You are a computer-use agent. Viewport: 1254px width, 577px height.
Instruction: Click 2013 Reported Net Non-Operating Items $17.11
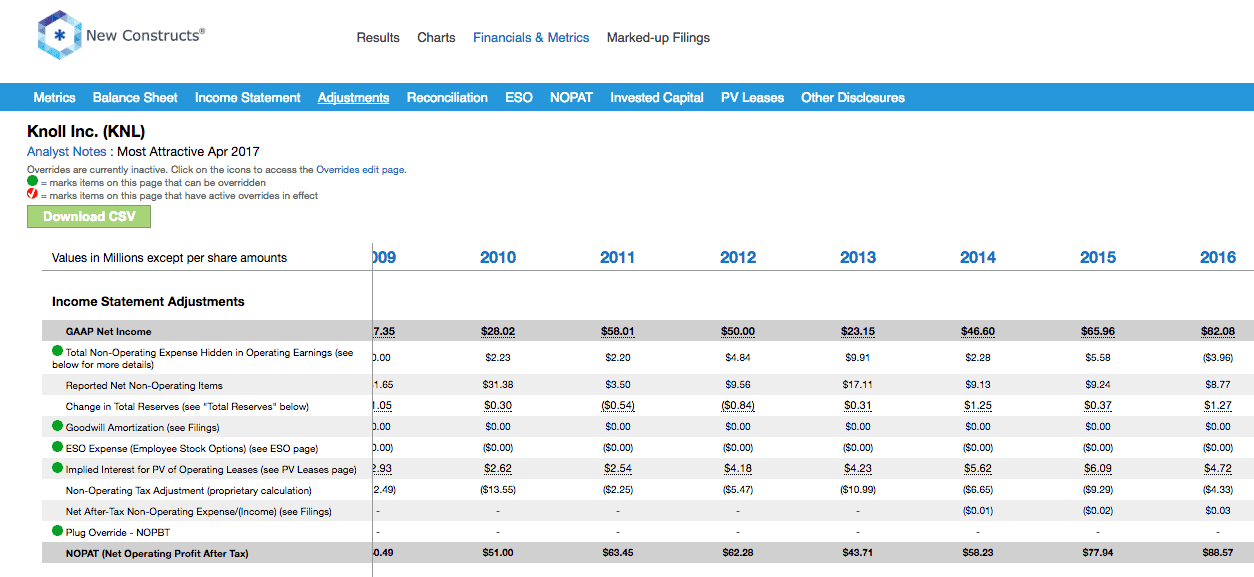pyautogui.click(x=858, y=385)
